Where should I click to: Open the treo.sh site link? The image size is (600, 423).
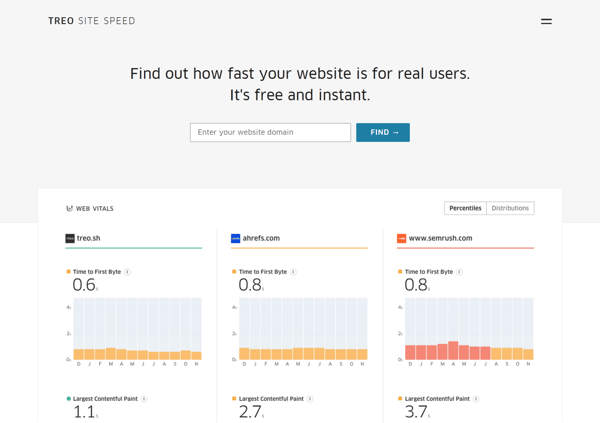[88, 238]
